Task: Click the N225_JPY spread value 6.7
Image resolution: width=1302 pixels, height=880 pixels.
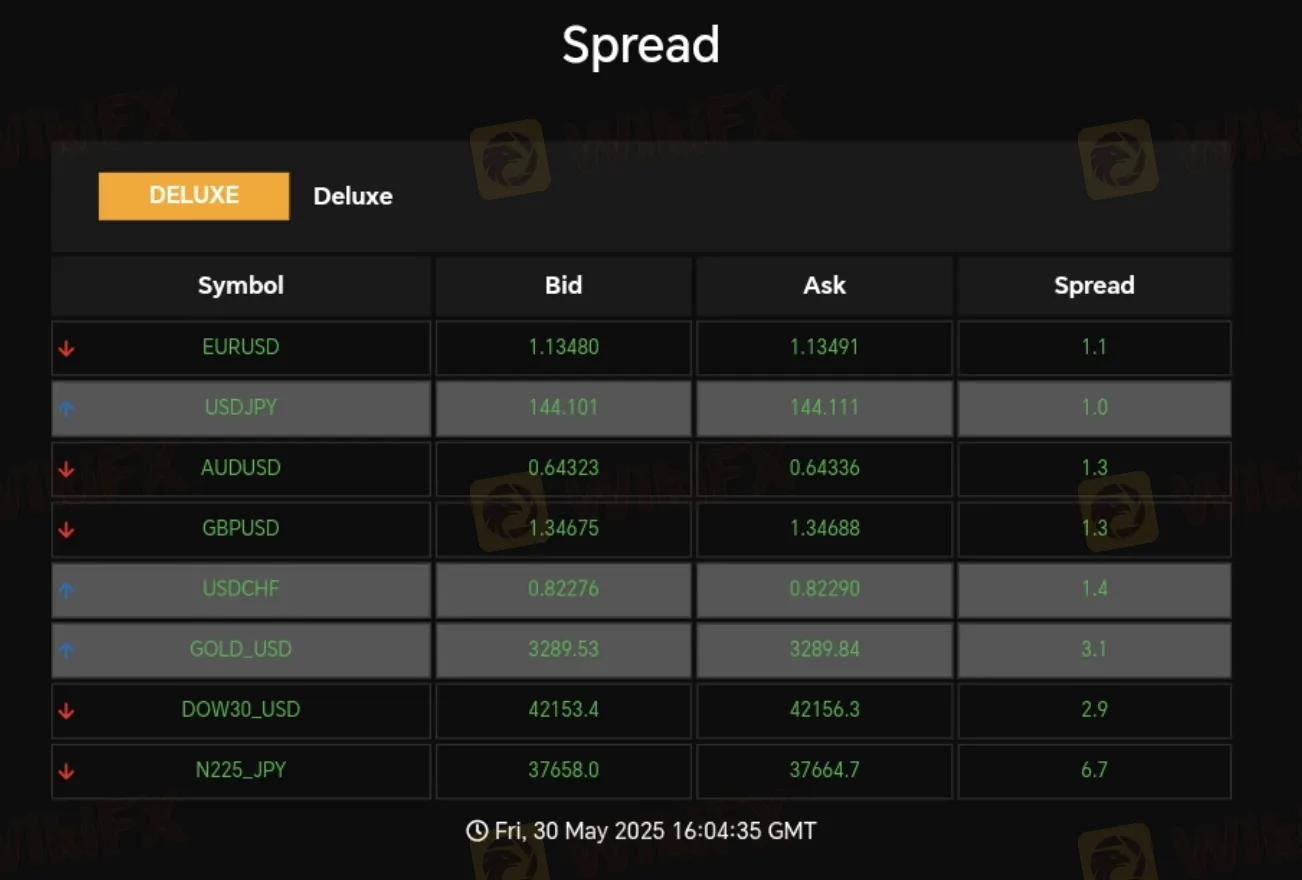Action: coord(1094,770)
